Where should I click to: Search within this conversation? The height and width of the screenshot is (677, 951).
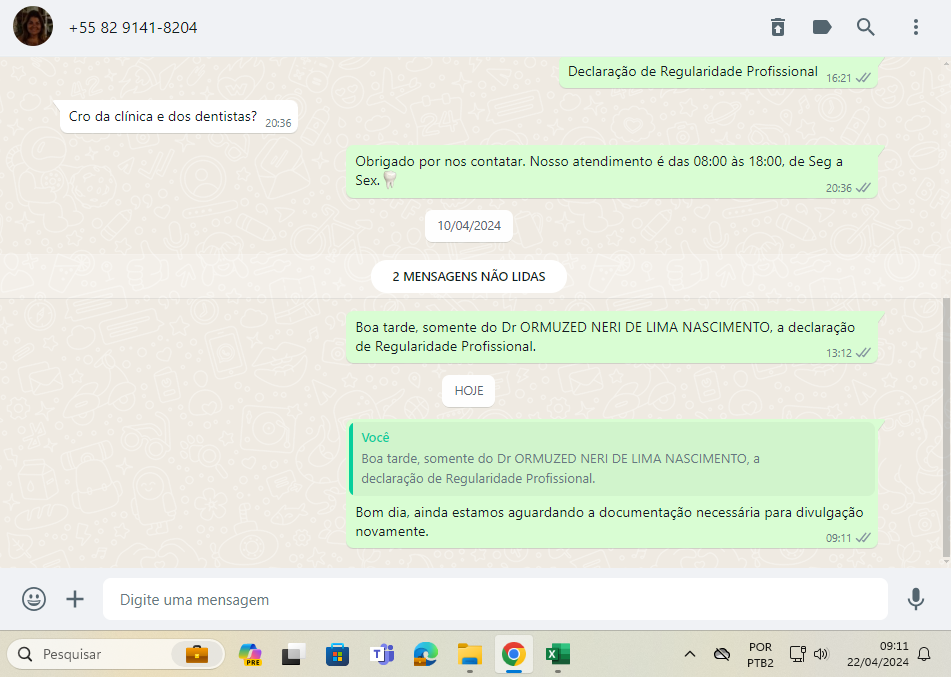(x=865, y=27)
